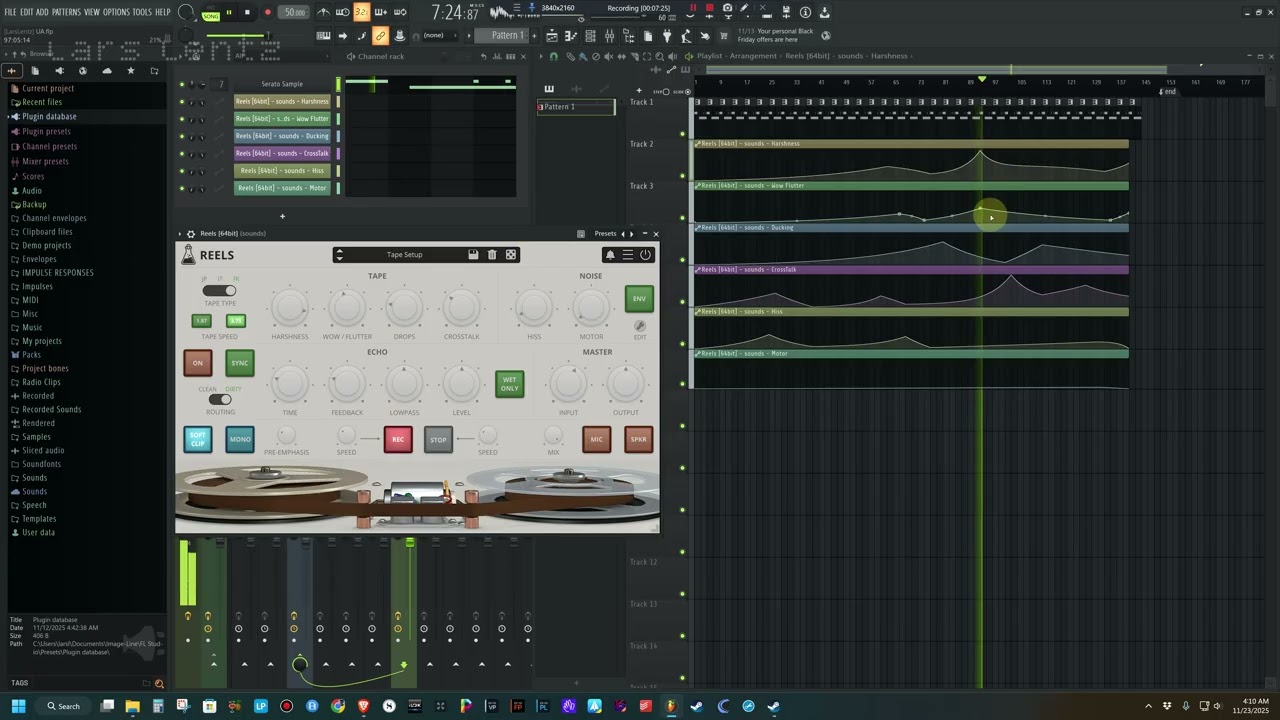Expand Channel presets folder

click(x=49, y=146)
